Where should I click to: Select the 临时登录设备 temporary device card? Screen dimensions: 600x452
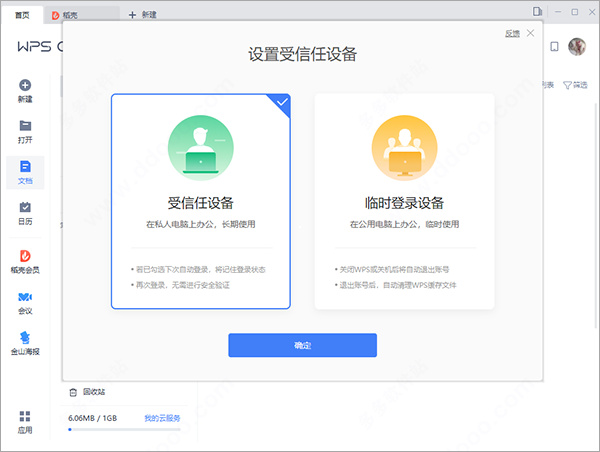[404, 201]
